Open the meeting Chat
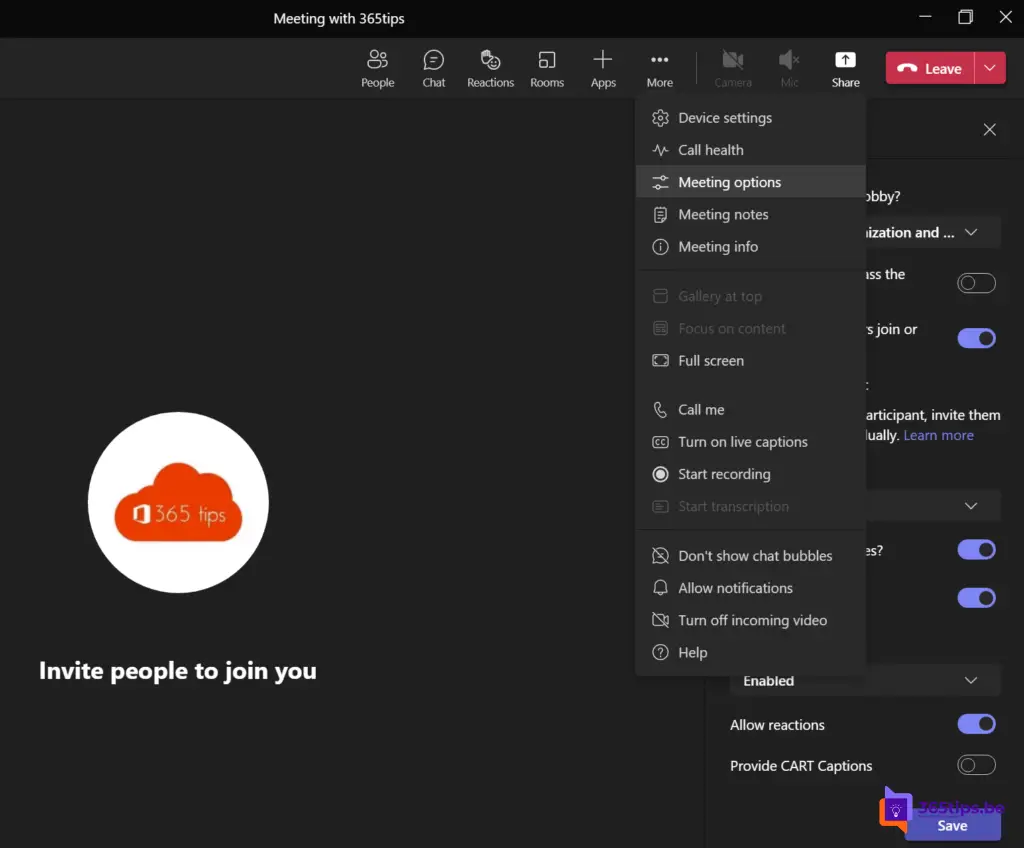This screenshot has height=848, width=1024. (433, 69)
